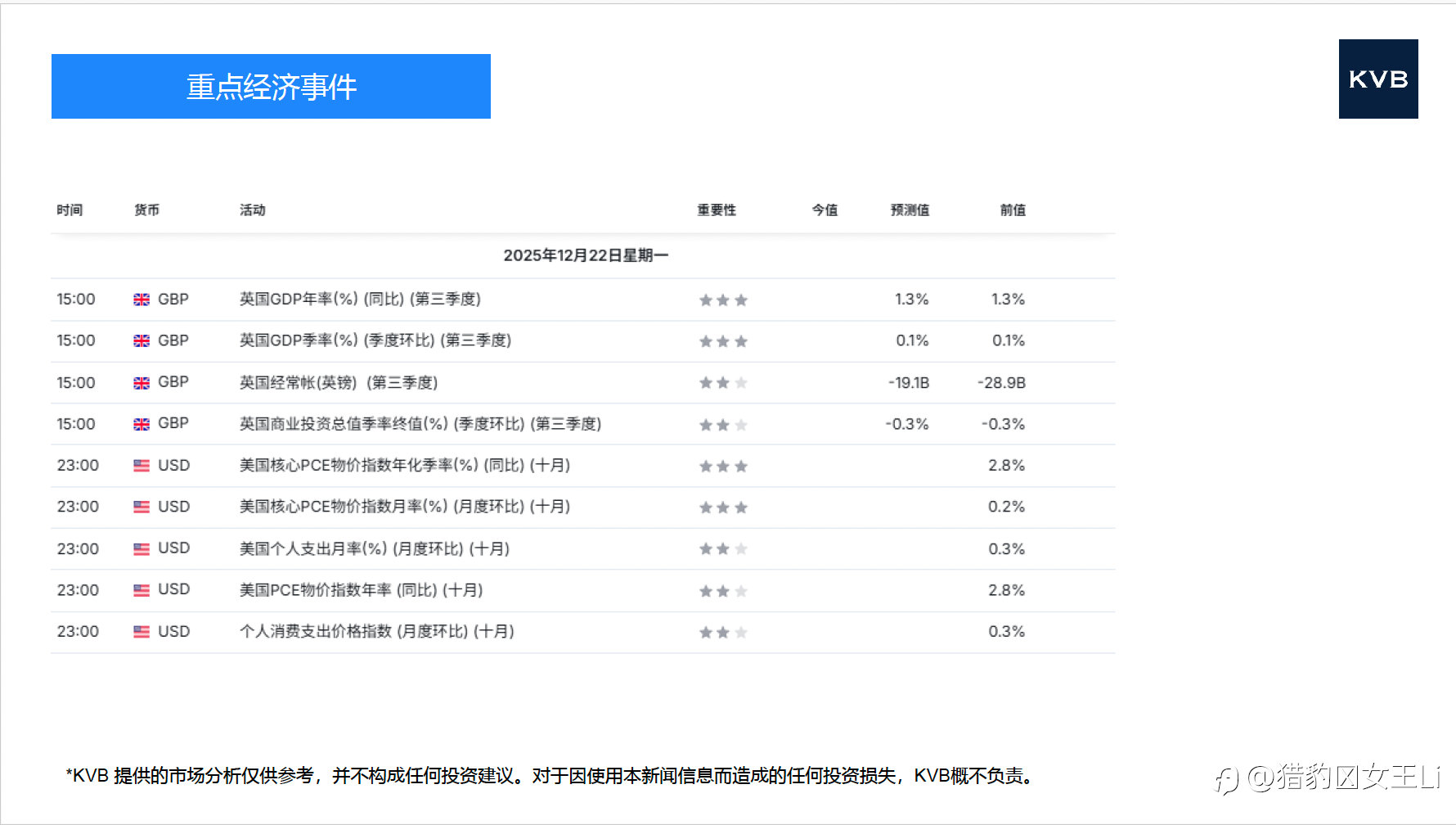The image size is (1456, 825).
Task: Select the 前值 column header
Action: [x=1013, y=210]
